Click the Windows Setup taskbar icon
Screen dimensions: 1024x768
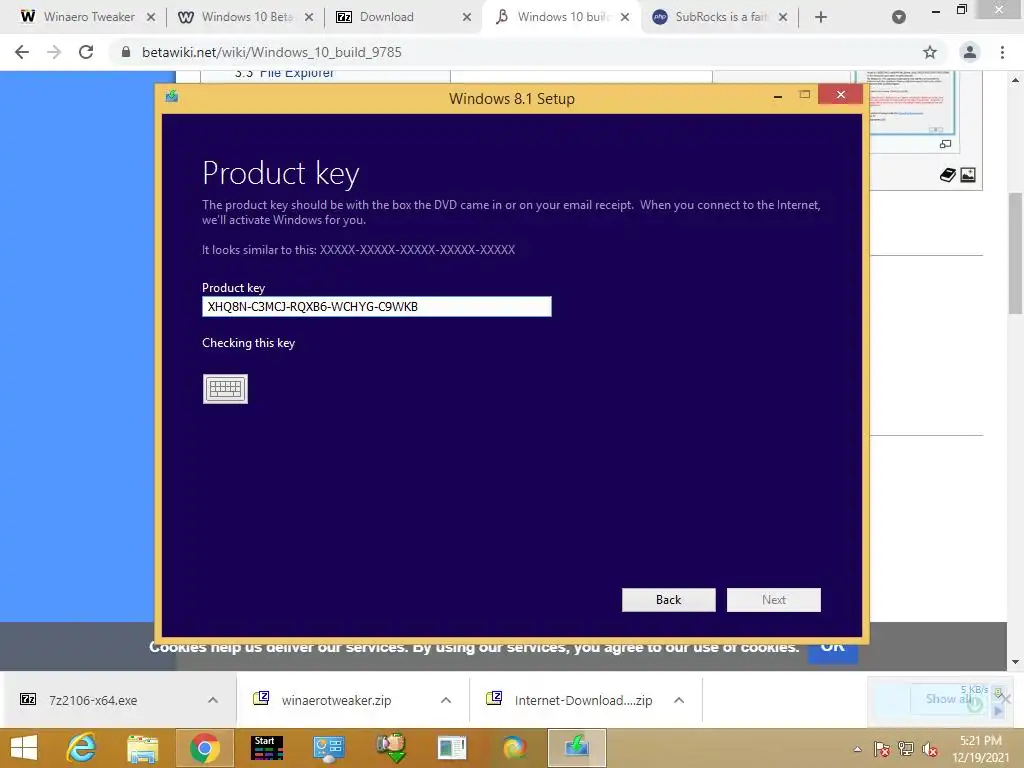pos(577,748)
